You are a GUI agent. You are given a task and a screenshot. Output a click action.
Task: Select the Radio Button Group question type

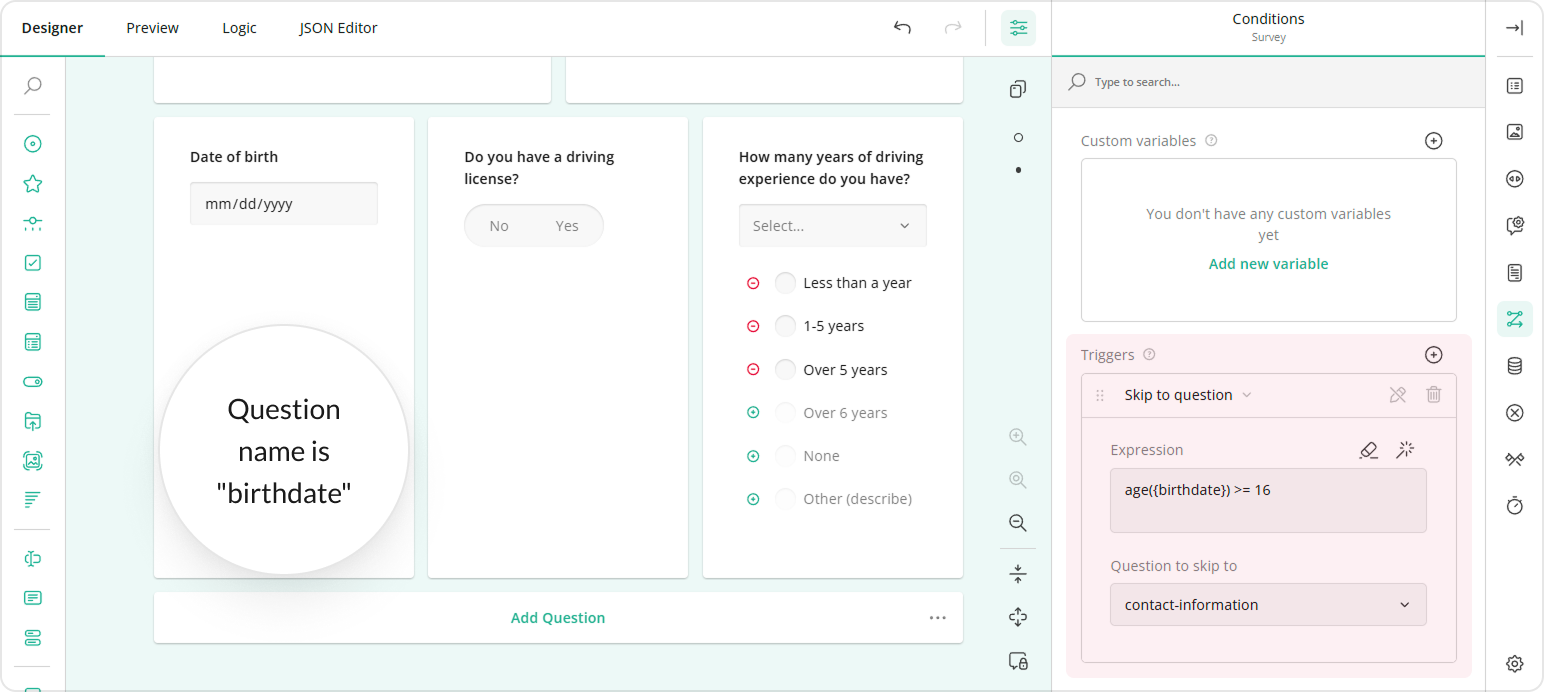(32, 143)
